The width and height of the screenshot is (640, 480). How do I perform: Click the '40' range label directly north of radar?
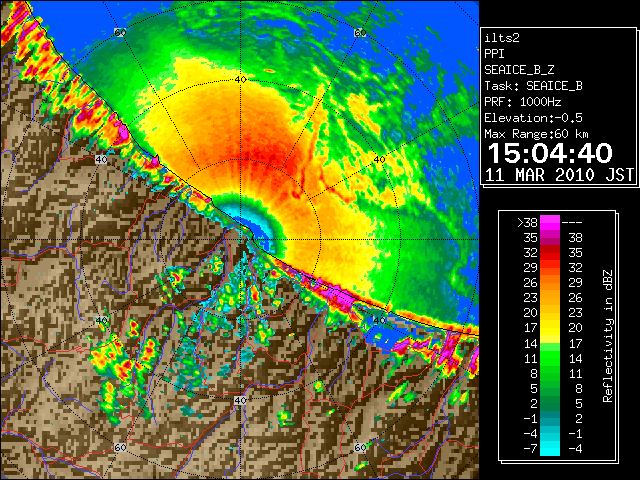[x=241, y=80]
